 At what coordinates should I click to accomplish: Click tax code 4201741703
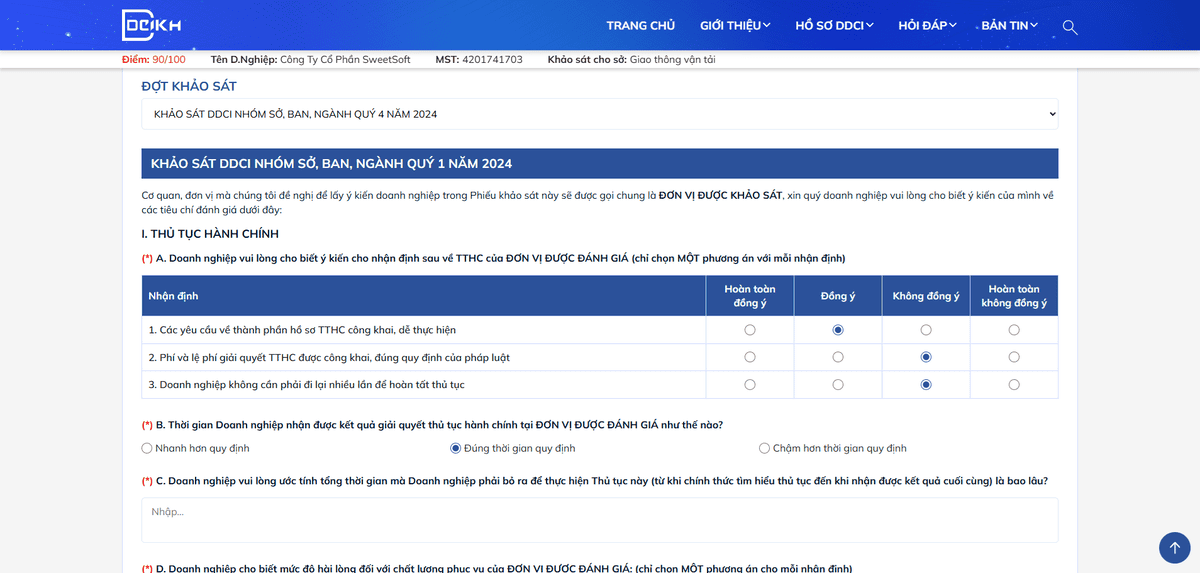(x=493, y=60)
